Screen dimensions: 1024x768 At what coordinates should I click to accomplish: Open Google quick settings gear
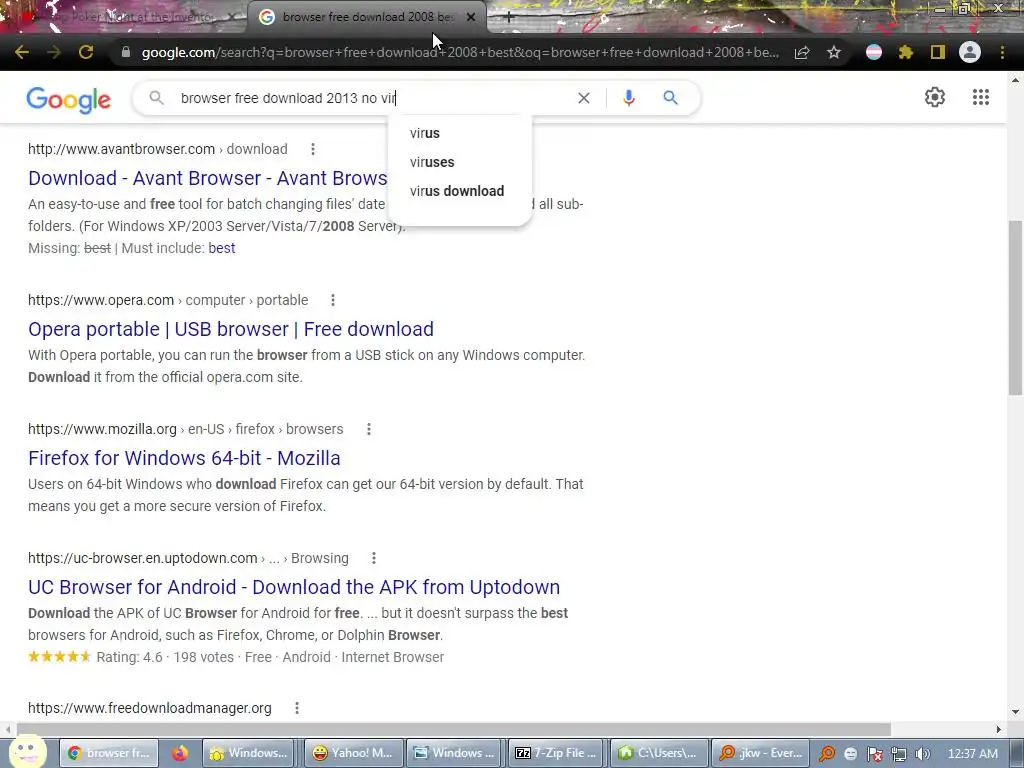935,97
